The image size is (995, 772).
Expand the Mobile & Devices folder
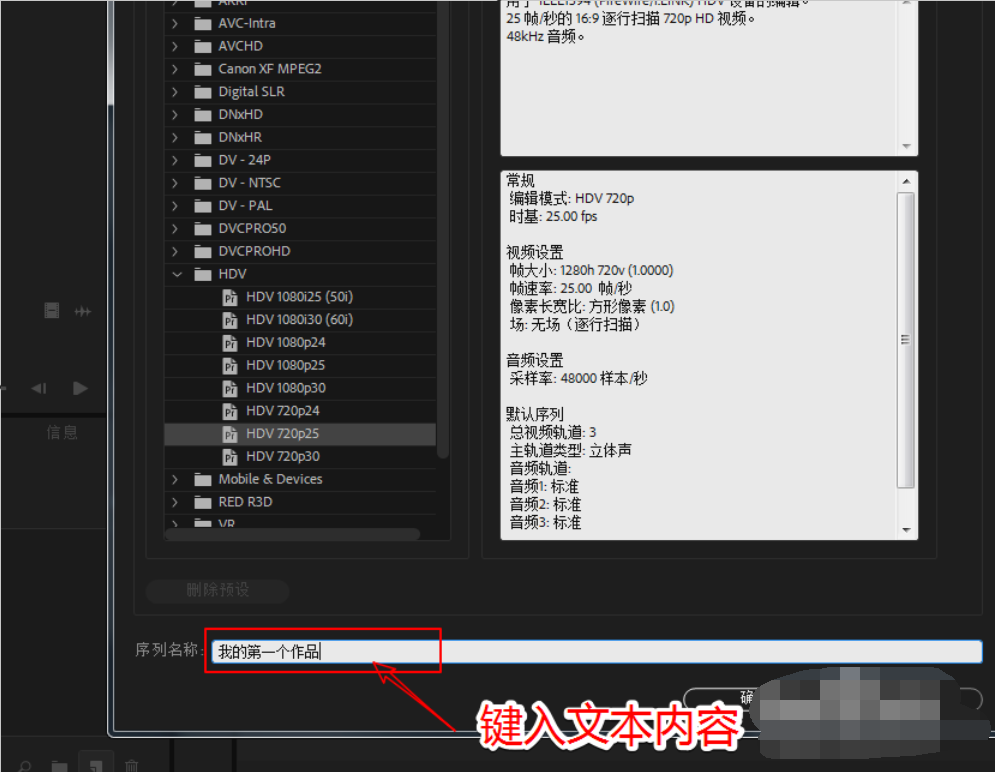pyautogui.click(x=175, y=480)
